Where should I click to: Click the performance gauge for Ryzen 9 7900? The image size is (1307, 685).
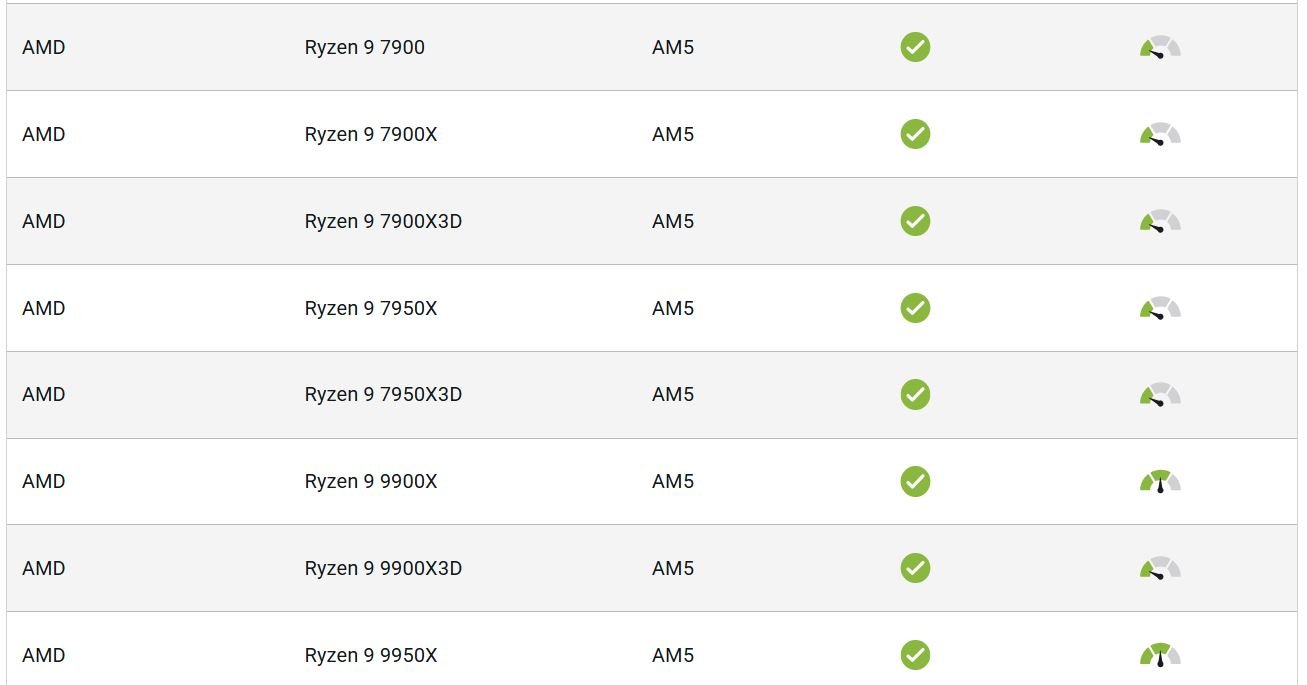1160,47
